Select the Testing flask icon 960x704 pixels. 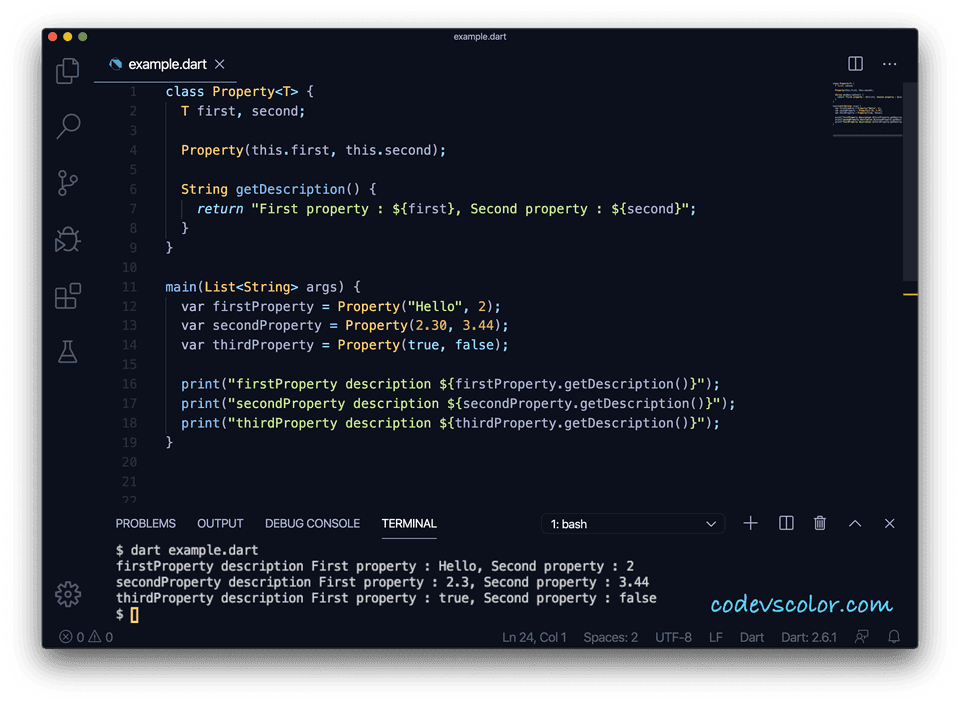click(x=67, y=351)
